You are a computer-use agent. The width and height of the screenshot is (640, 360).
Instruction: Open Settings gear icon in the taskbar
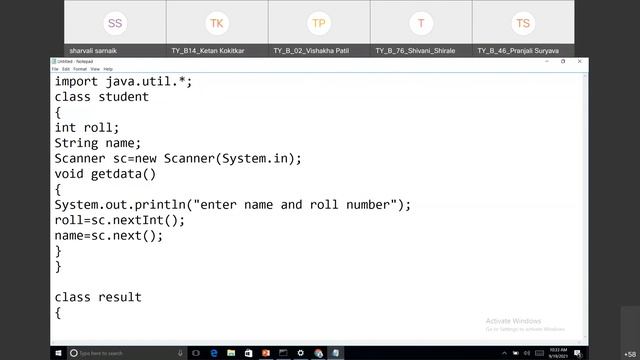point(301,353)
